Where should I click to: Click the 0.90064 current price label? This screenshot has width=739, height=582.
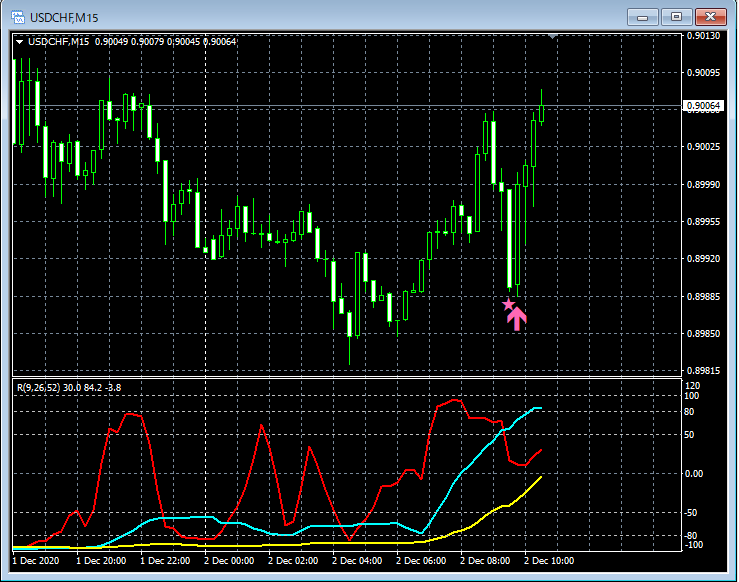[703, 106]
